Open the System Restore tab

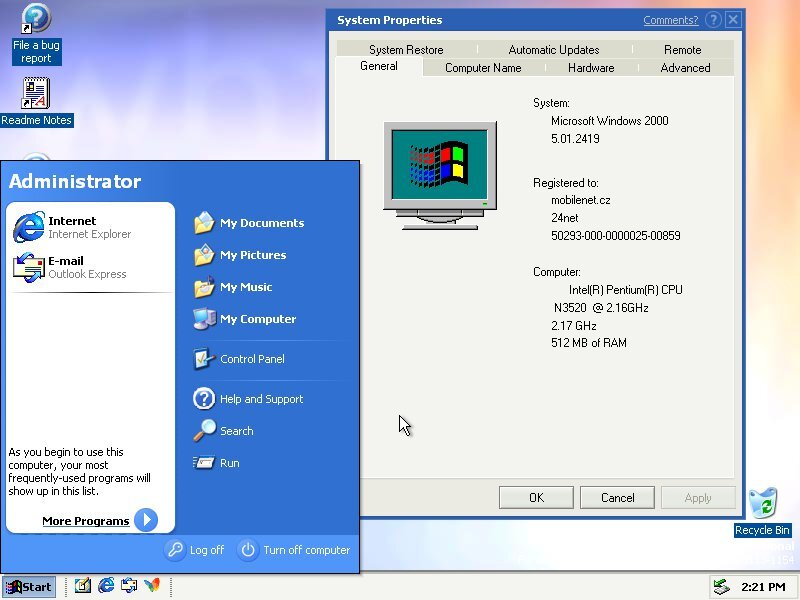(406, 50)
